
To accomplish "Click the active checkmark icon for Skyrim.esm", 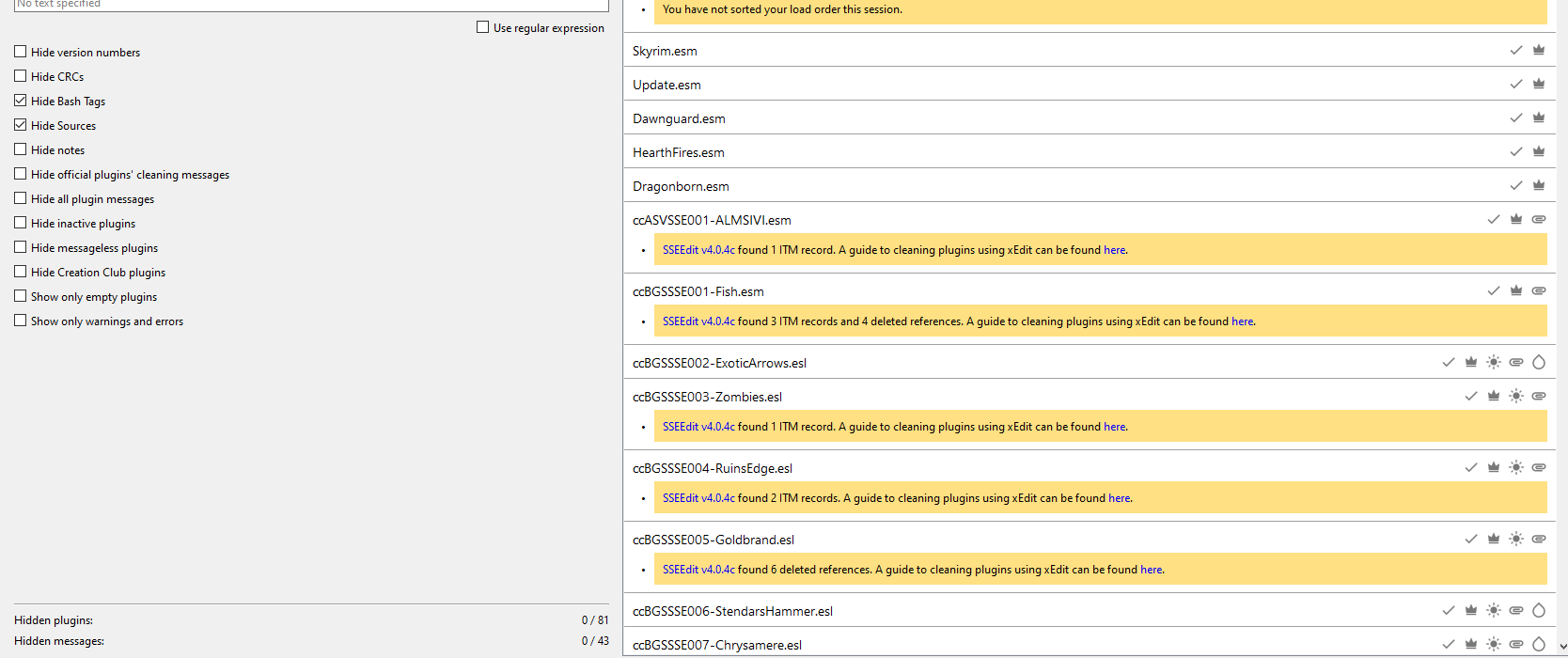I will pos(1516,51).
